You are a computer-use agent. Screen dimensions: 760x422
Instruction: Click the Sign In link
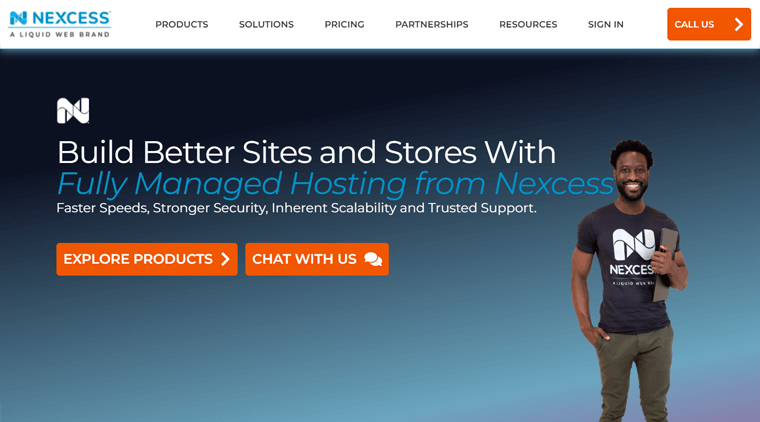click(x=606, y=24)
